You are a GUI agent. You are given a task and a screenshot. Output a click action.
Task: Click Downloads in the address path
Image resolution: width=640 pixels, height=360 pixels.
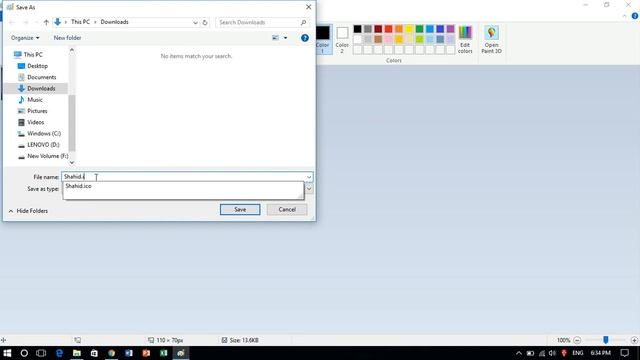pos(114,22)
